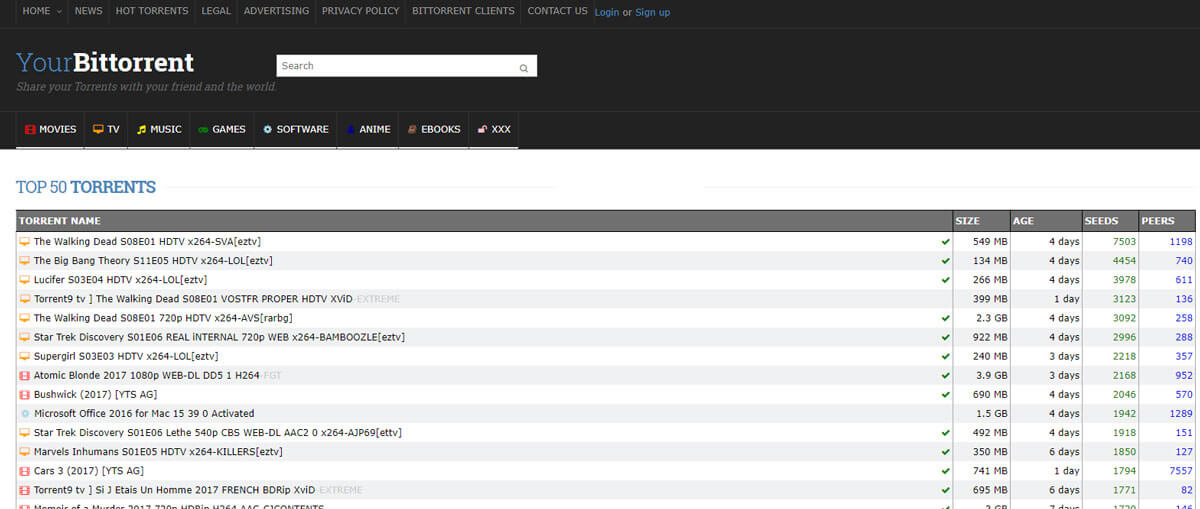The height and width of the screenshot is (509, 1200).
Task: Open The Walking Dead S08E01 HDTV x264-SVA torrent
Action: (x=147, y=242)
